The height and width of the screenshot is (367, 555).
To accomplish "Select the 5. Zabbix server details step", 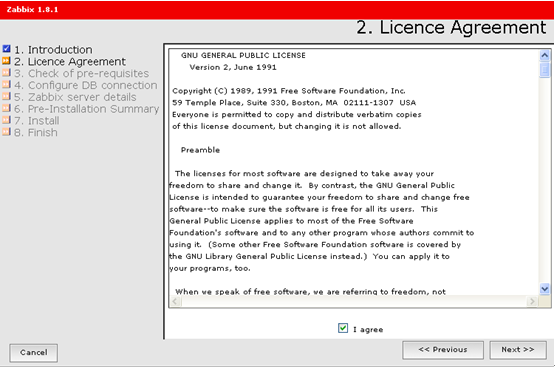I will pyautogui.click(x=75, y=97).
